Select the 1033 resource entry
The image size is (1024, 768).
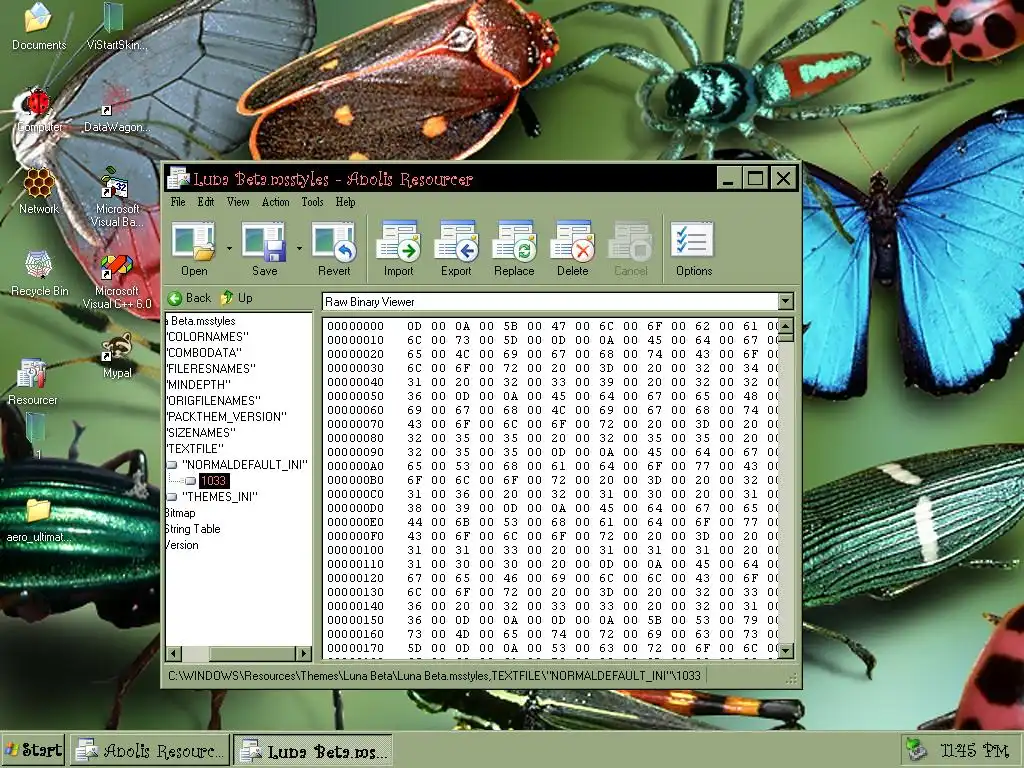click(x=214, y=481)
